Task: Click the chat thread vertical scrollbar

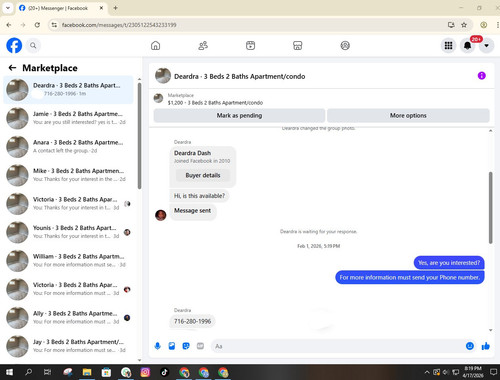Action: click(490, 207)
